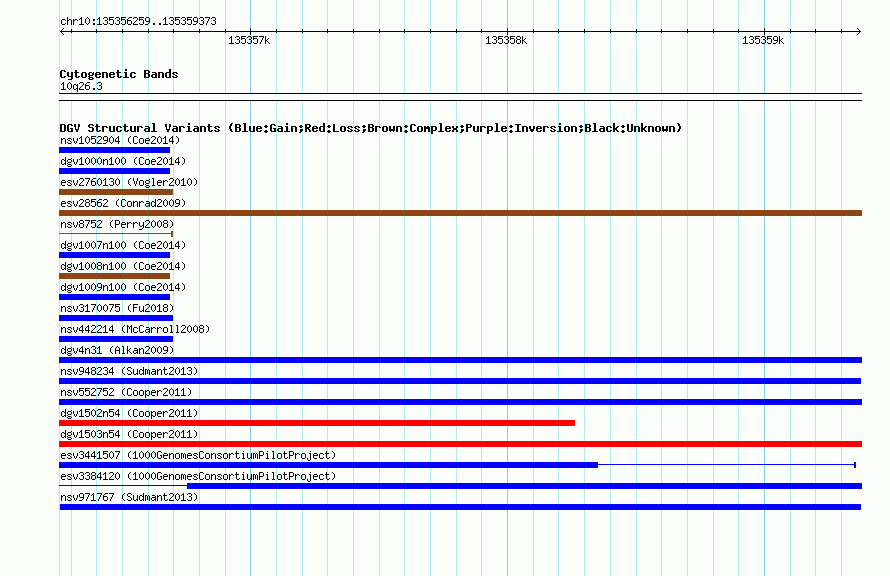Select the red loss bar under dgv1503n54
The width and height of the screenshot is (890, 576).
(x=460, y=444)
